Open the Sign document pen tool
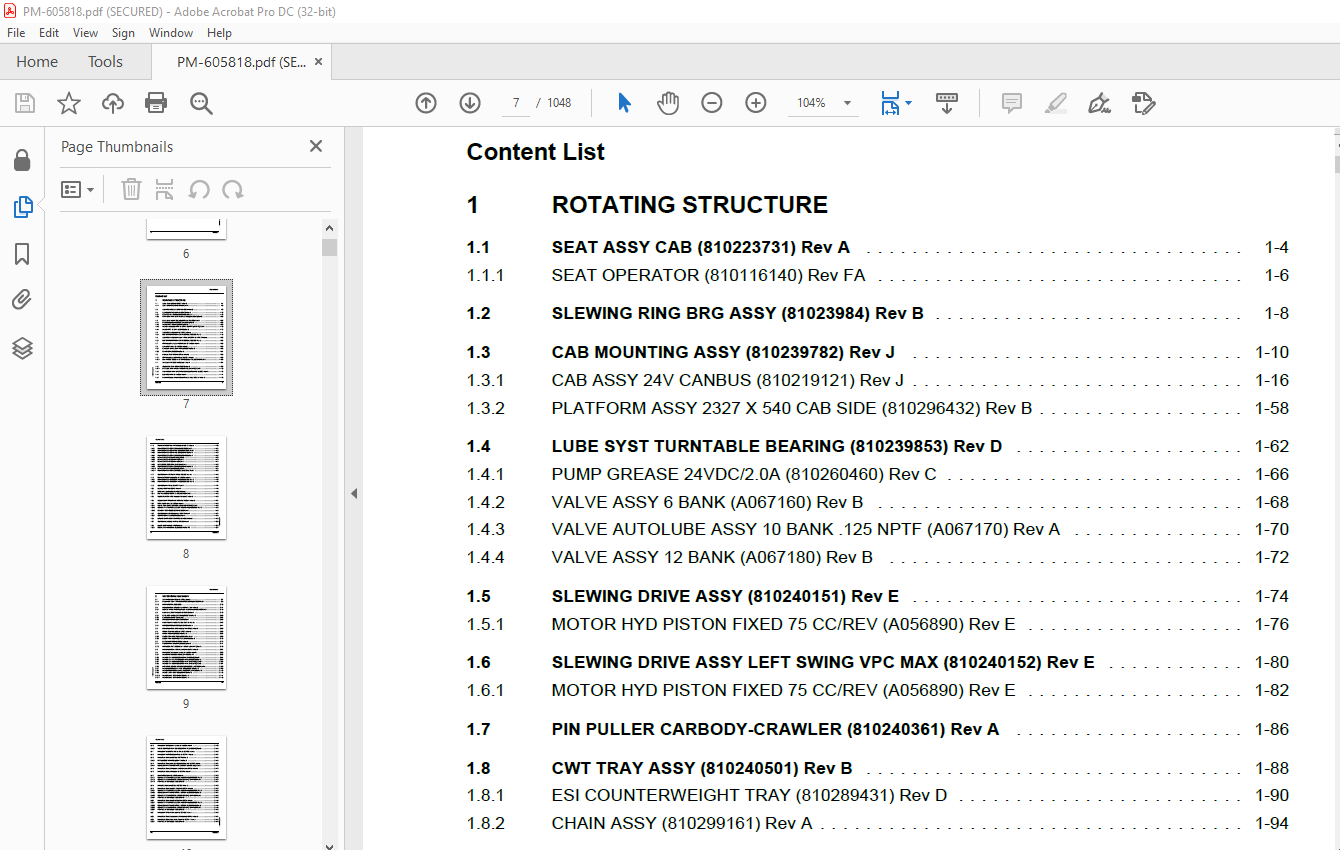 click(x=1100, y=103)
